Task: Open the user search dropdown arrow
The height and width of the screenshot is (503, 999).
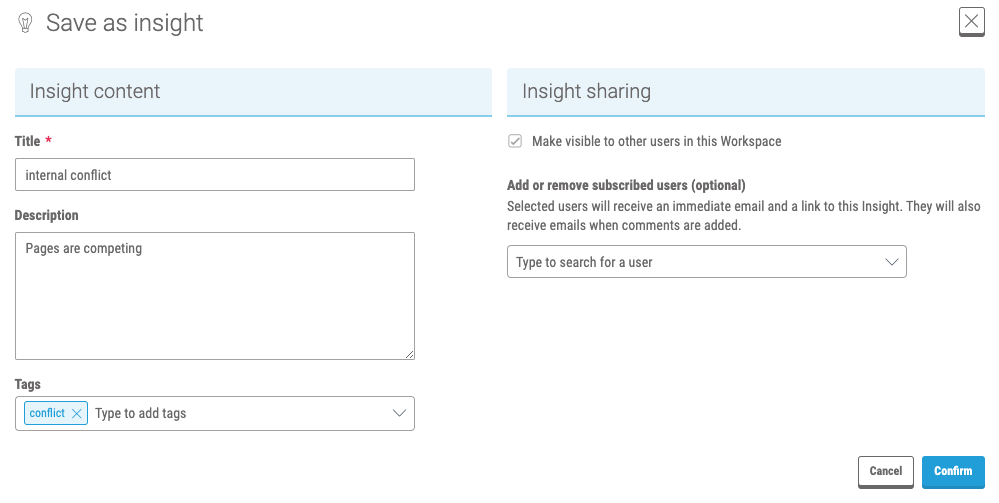Action: coord(891,262)
